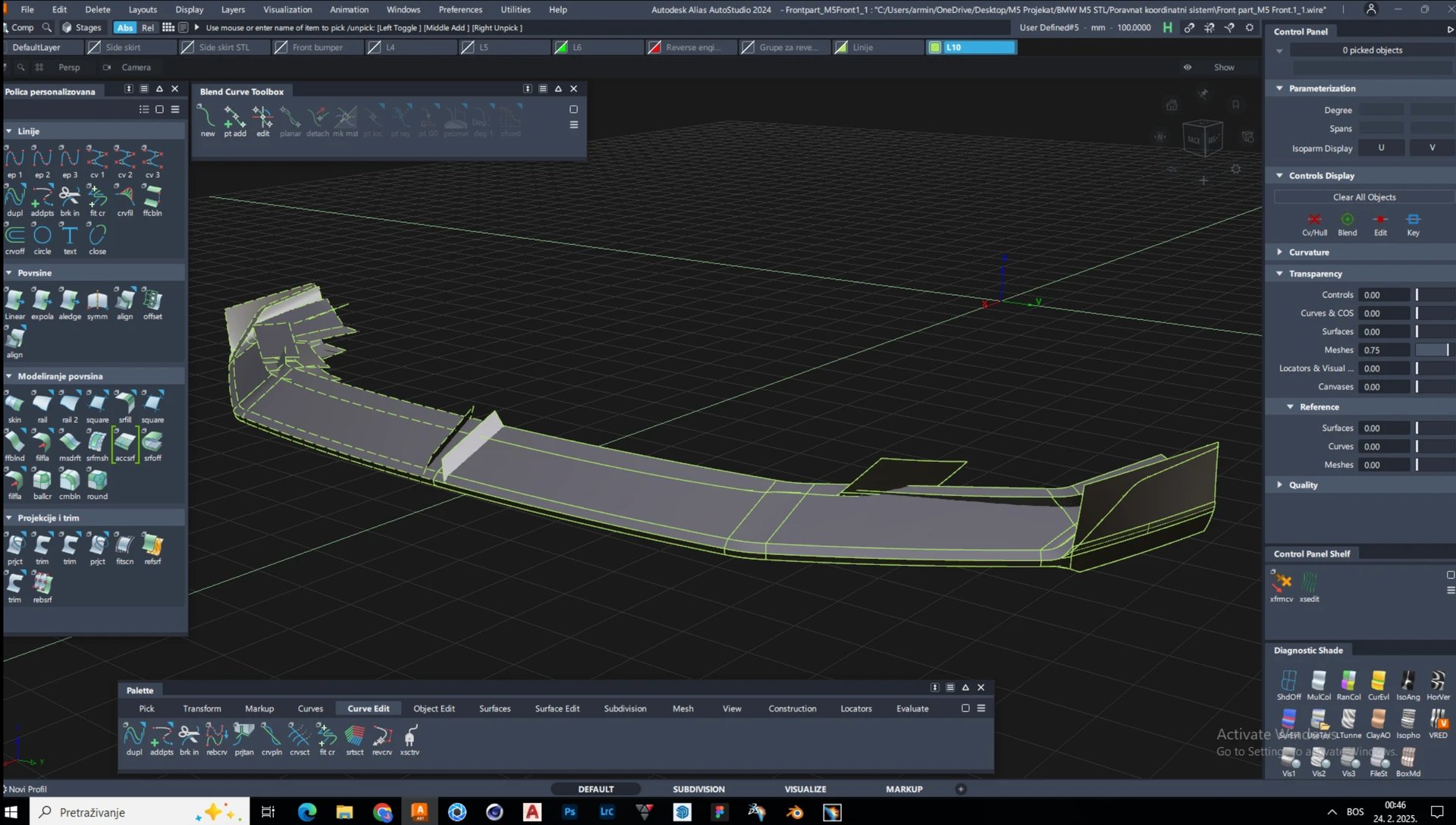Click the Clear All Objects button

(1363, 197)
